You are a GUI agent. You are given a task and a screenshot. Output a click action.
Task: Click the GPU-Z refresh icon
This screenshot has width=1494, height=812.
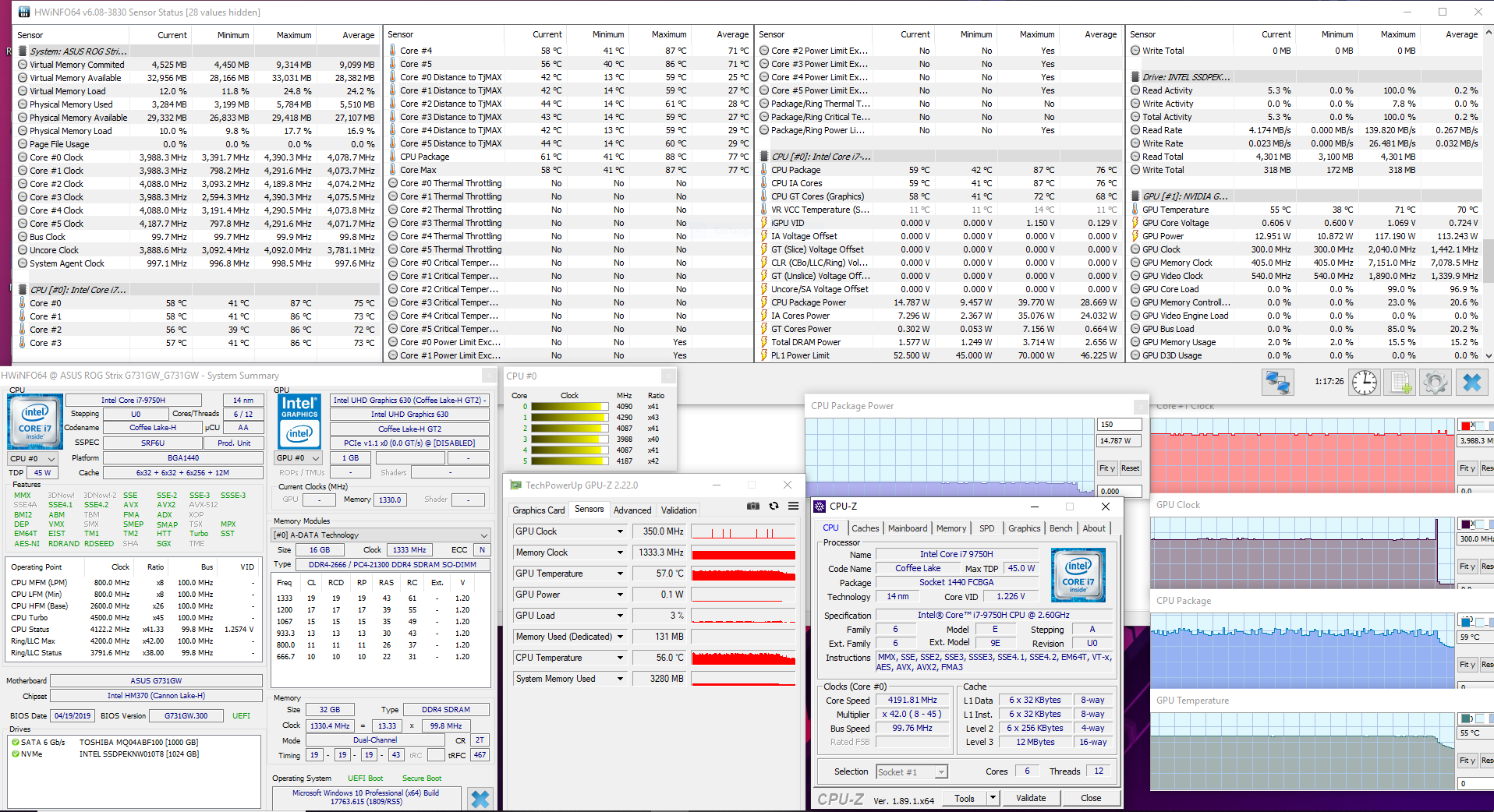point(774,506)
